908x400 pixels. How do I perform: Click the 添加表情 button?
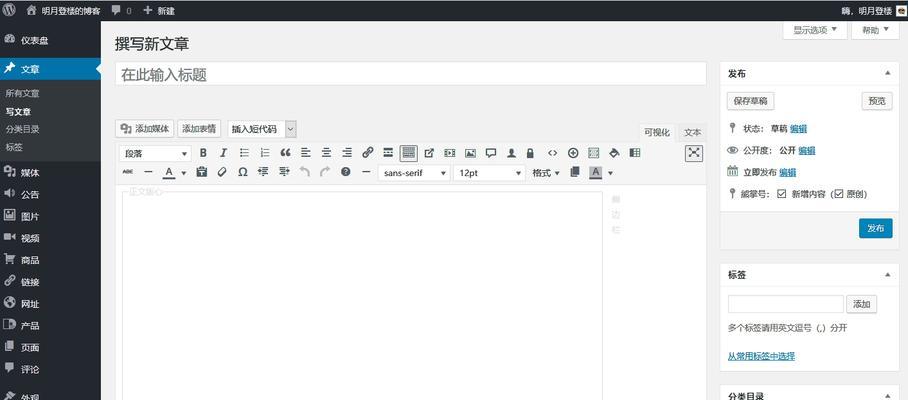(199, 129)
